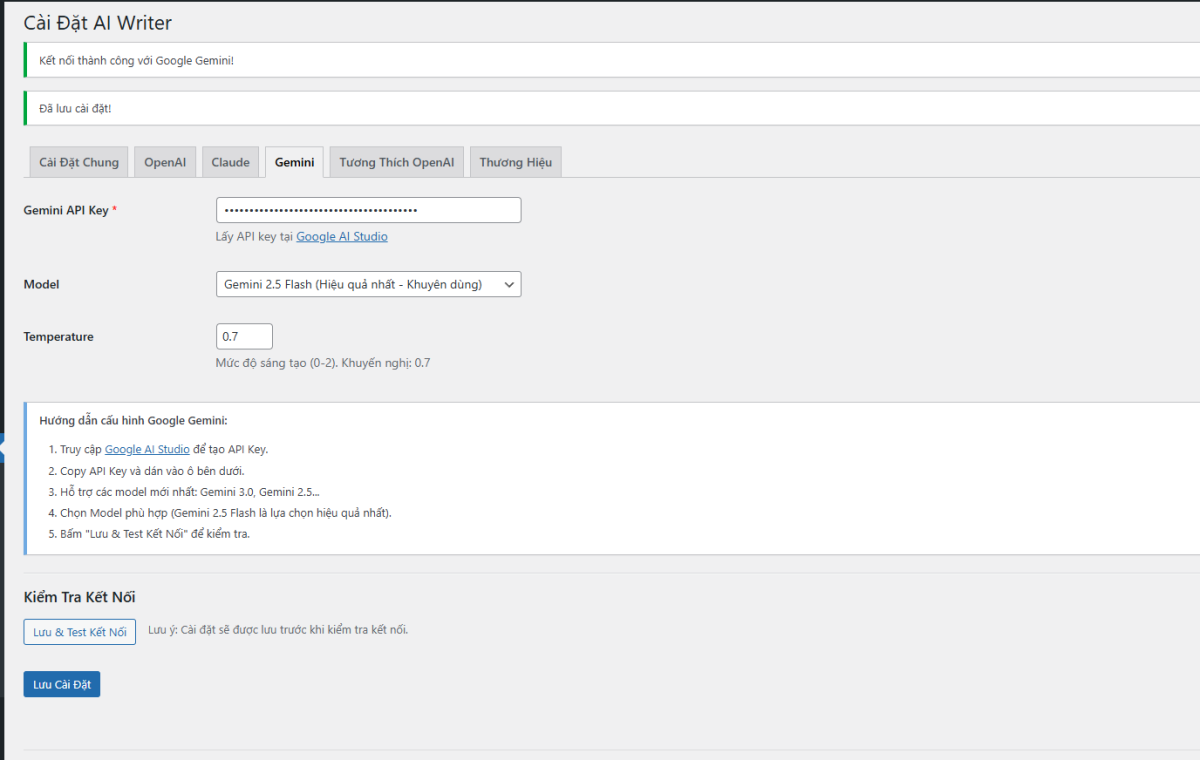Switch to the Cài Đặt Chung tab
The image size is (1200, 760).
[79, 162]
